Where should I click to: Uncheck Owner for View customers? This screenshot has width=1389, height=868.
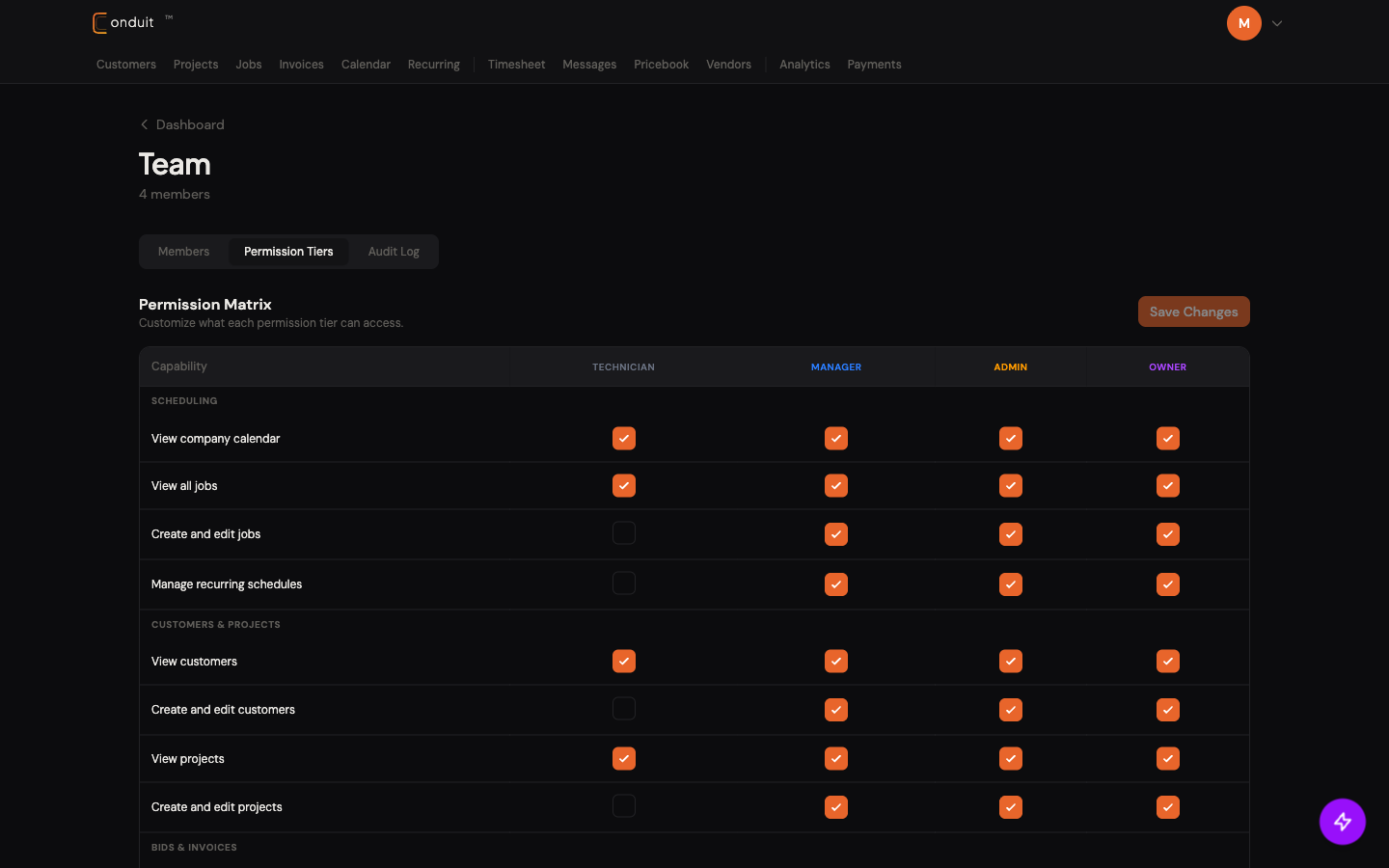1168,662
